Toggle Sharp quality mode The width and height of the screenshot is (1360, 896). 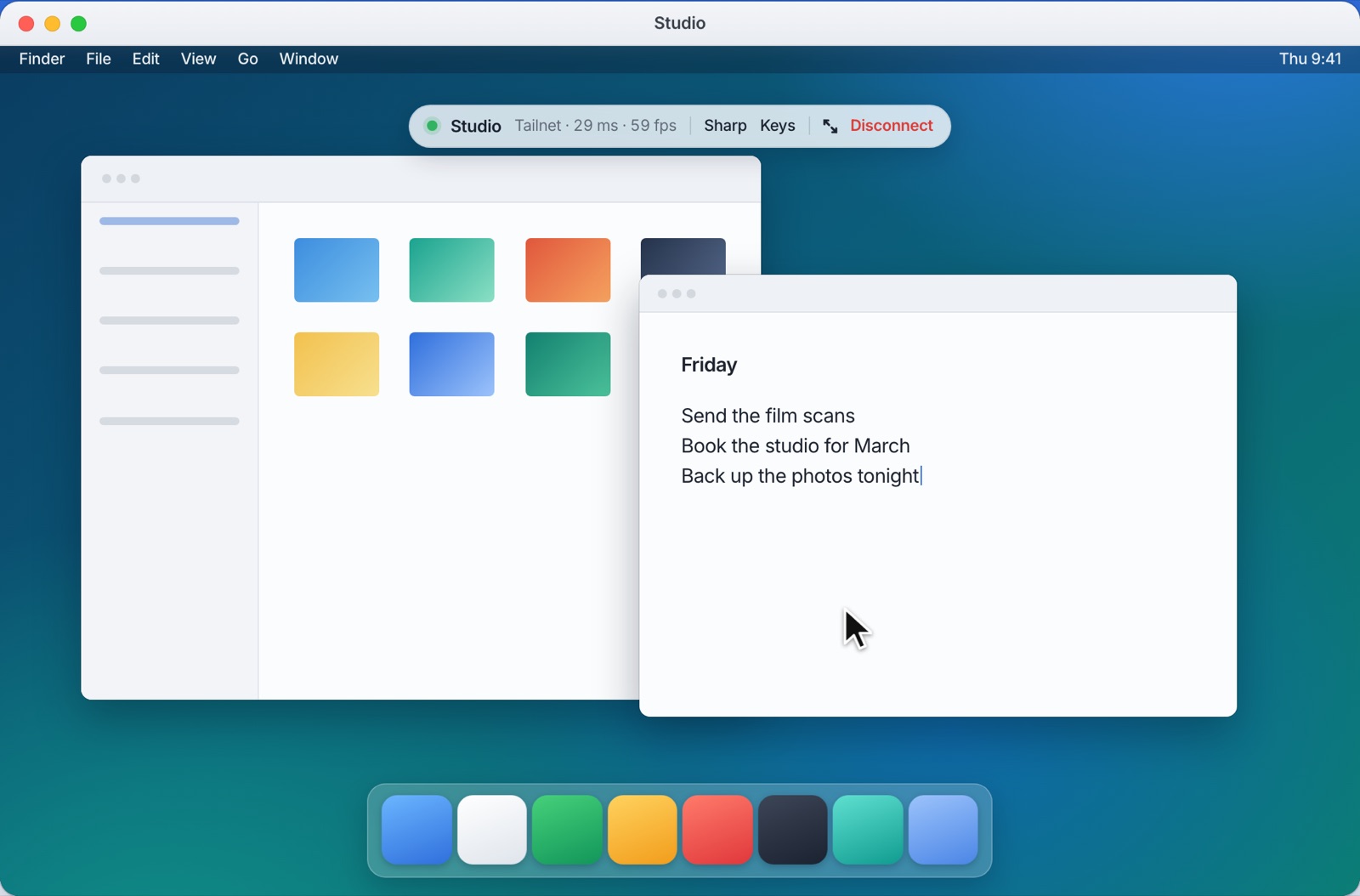pyautogui.click(x=725, y=126)
